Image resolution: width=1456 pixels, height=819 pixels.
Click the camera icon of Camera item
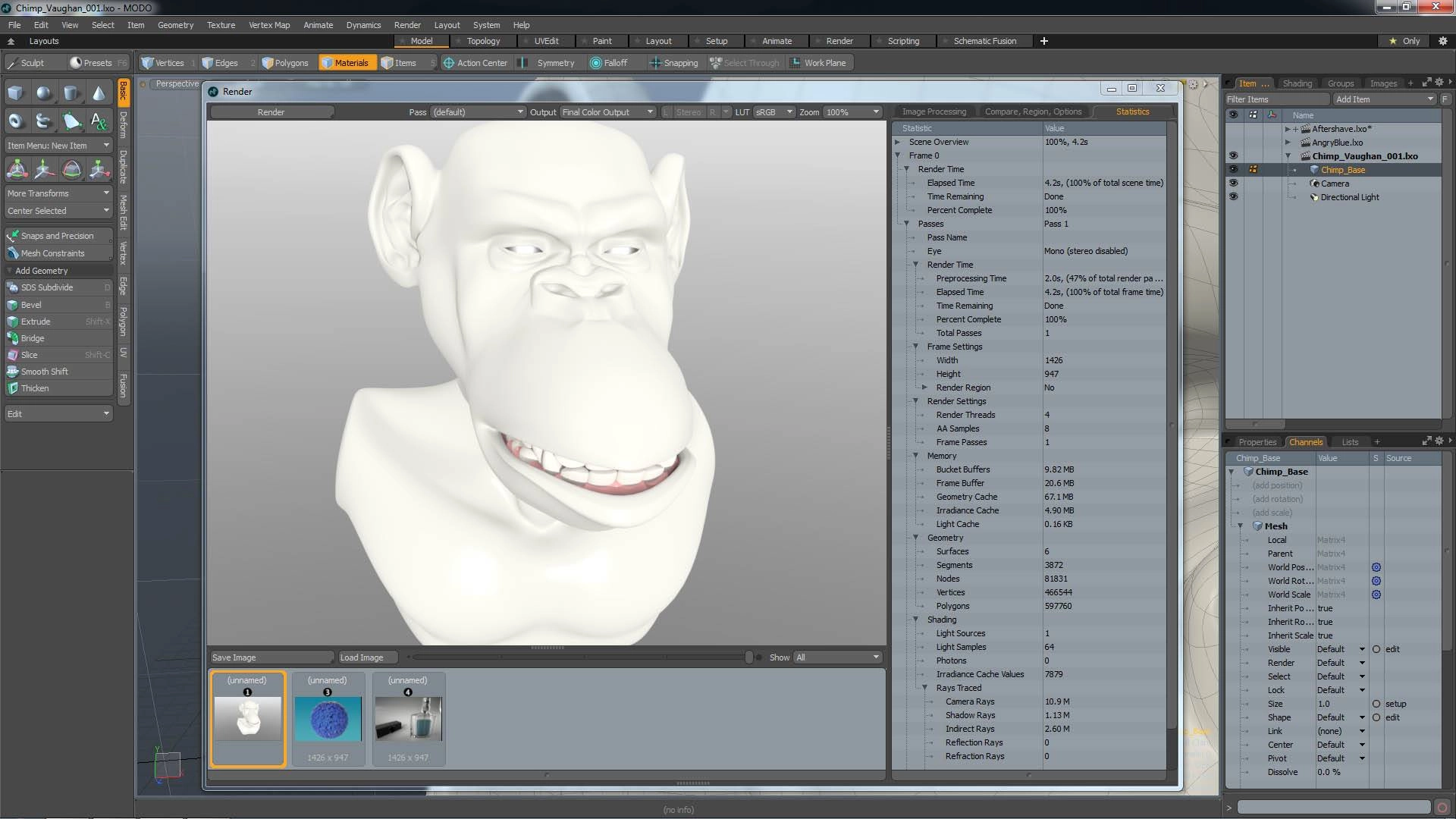[1314, 184]
